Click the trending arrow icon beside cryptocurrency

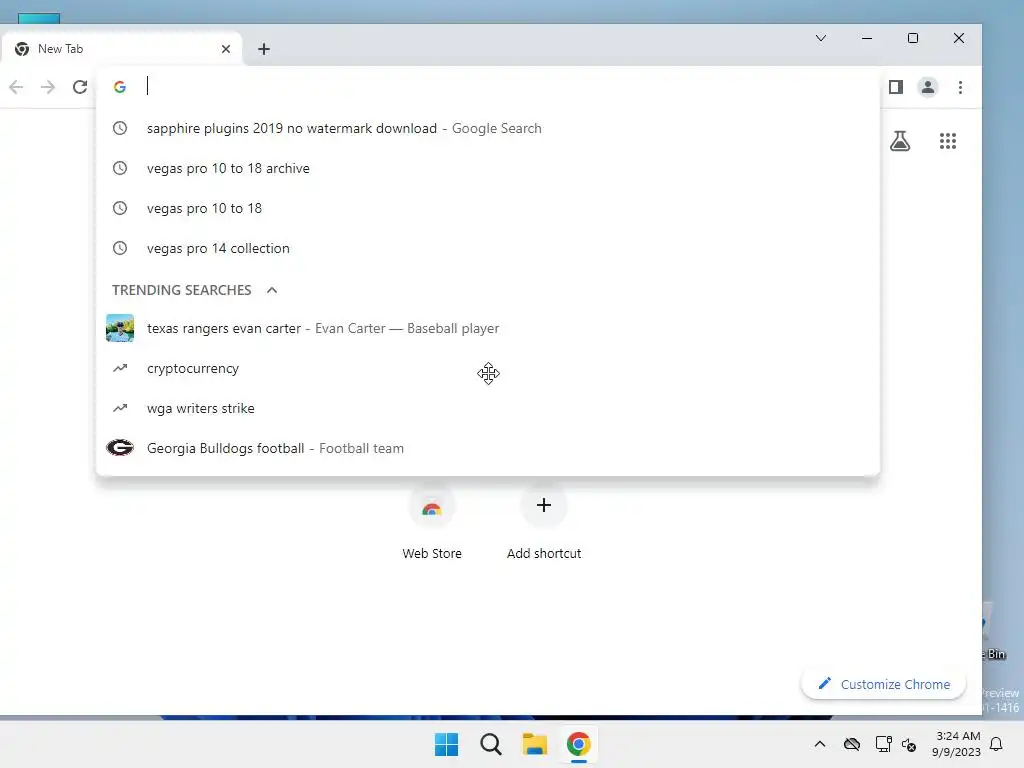coord(120,368)
